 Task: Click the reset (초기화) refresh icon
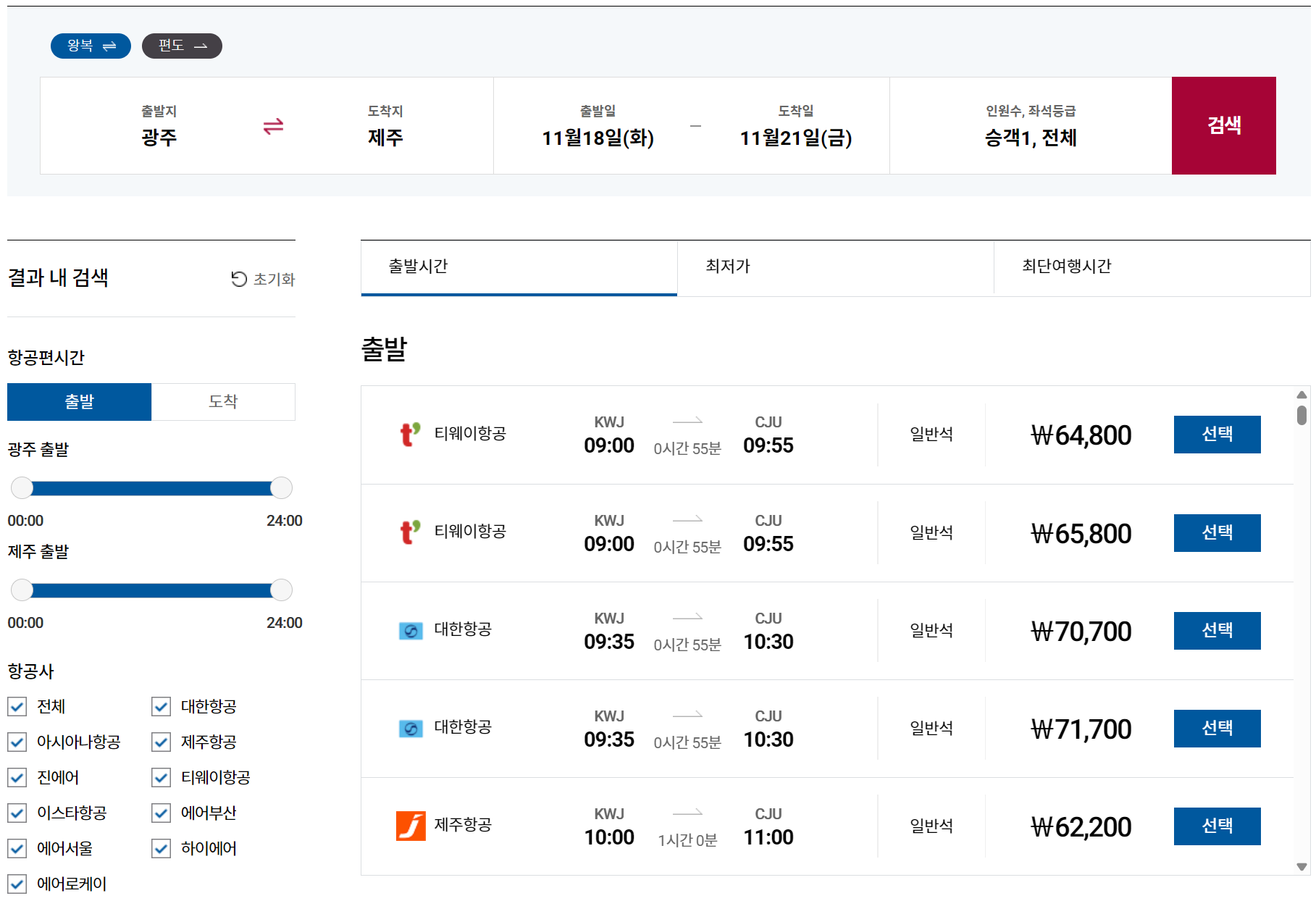click(x=240, y=278)
